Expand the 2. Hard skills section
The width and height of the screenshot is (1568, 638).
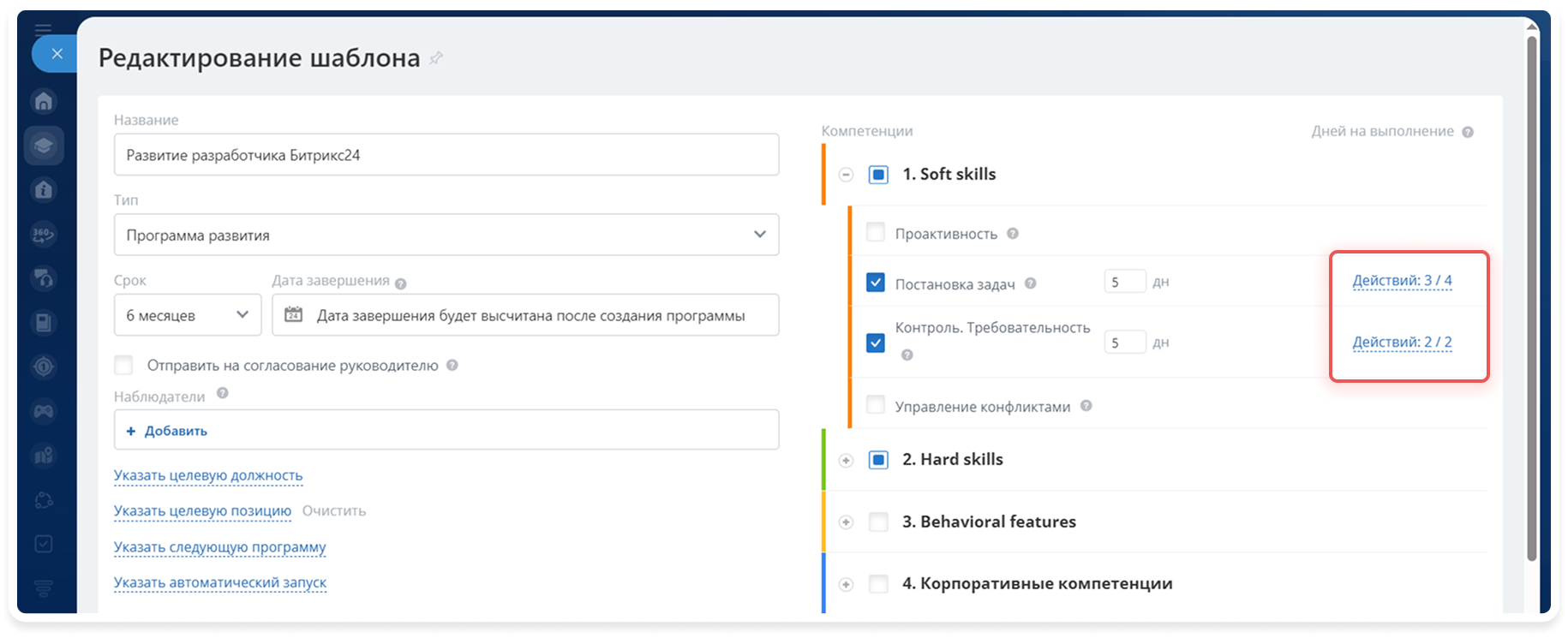pos(846,460)
